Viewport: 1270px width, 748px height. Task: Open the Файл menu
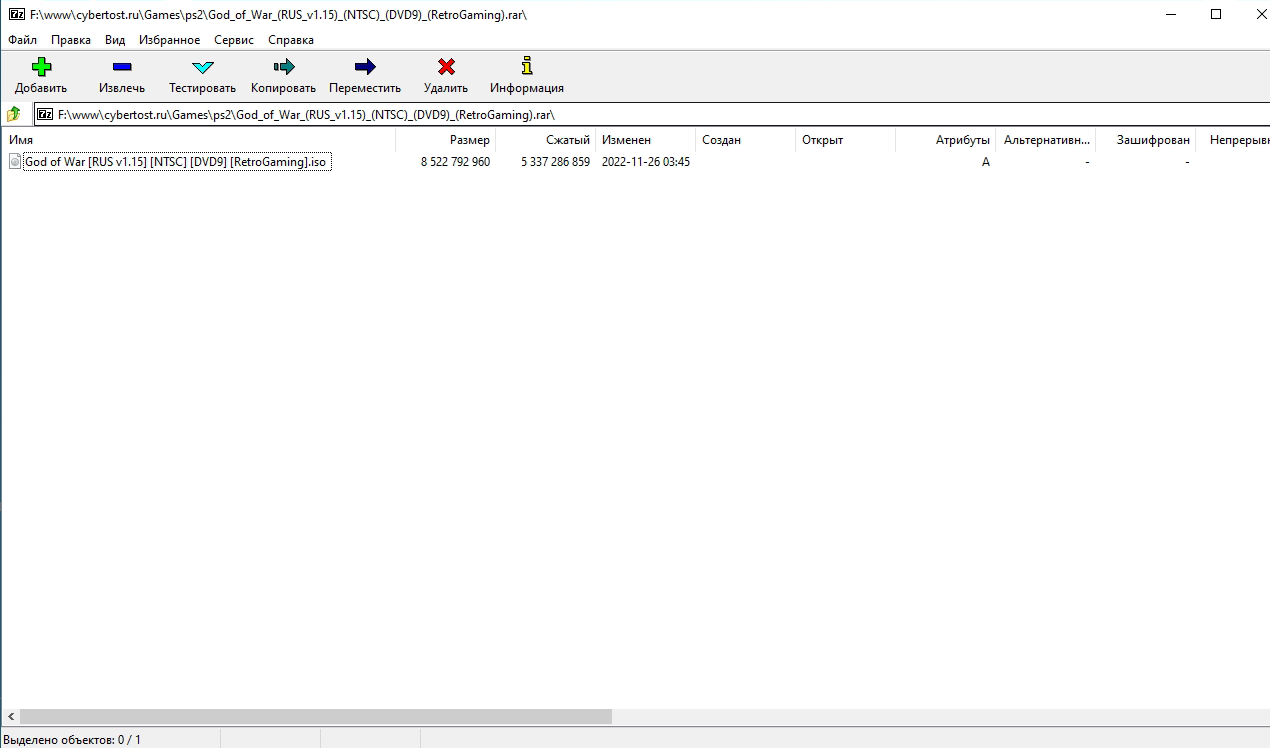coord(22,40)
